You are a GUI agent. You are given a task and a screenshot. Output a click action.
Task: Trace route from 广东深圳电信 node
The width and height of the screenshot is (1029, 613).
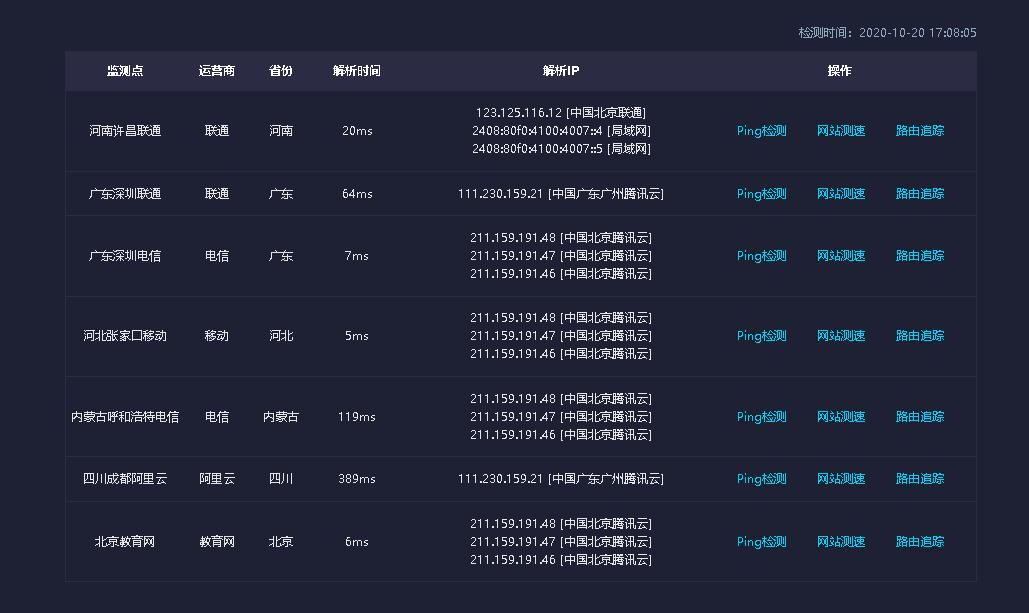click(919, 256)
